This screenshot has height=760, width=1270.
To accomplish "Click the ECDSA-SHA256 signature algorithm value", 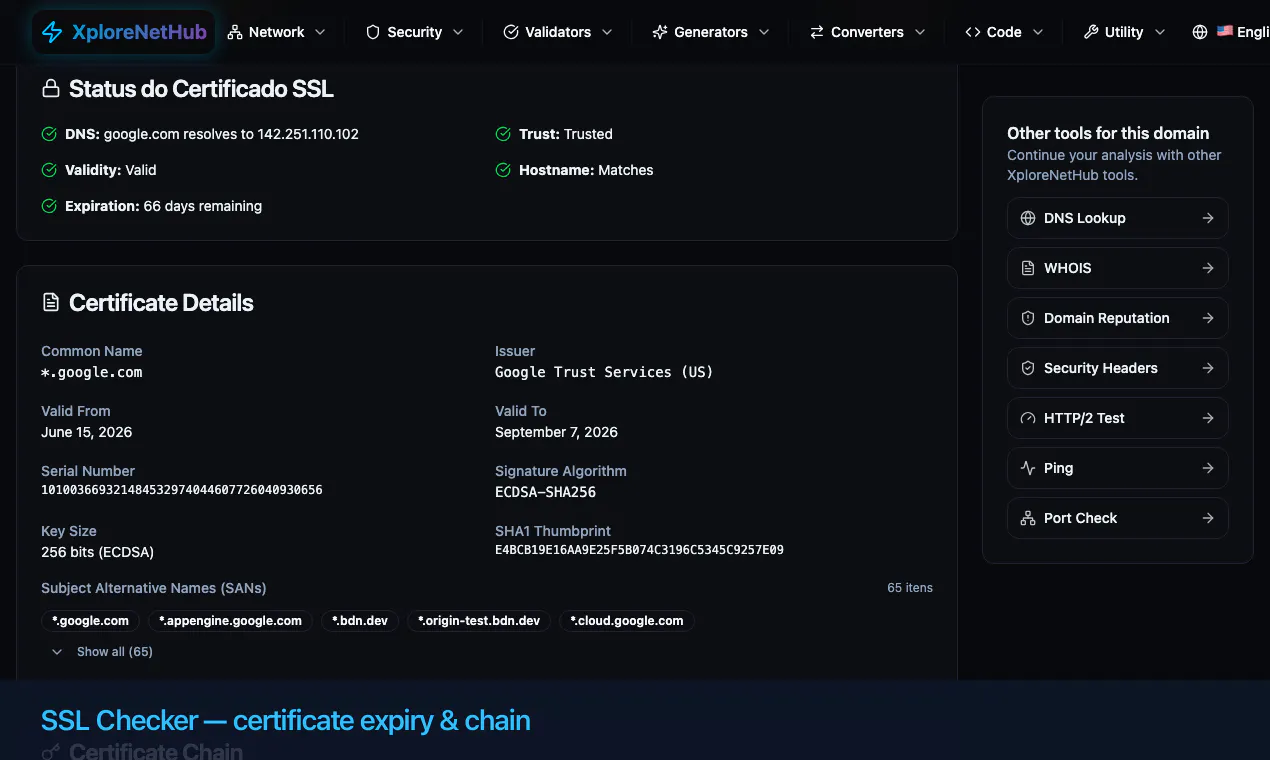I will (x=546, y=492).
